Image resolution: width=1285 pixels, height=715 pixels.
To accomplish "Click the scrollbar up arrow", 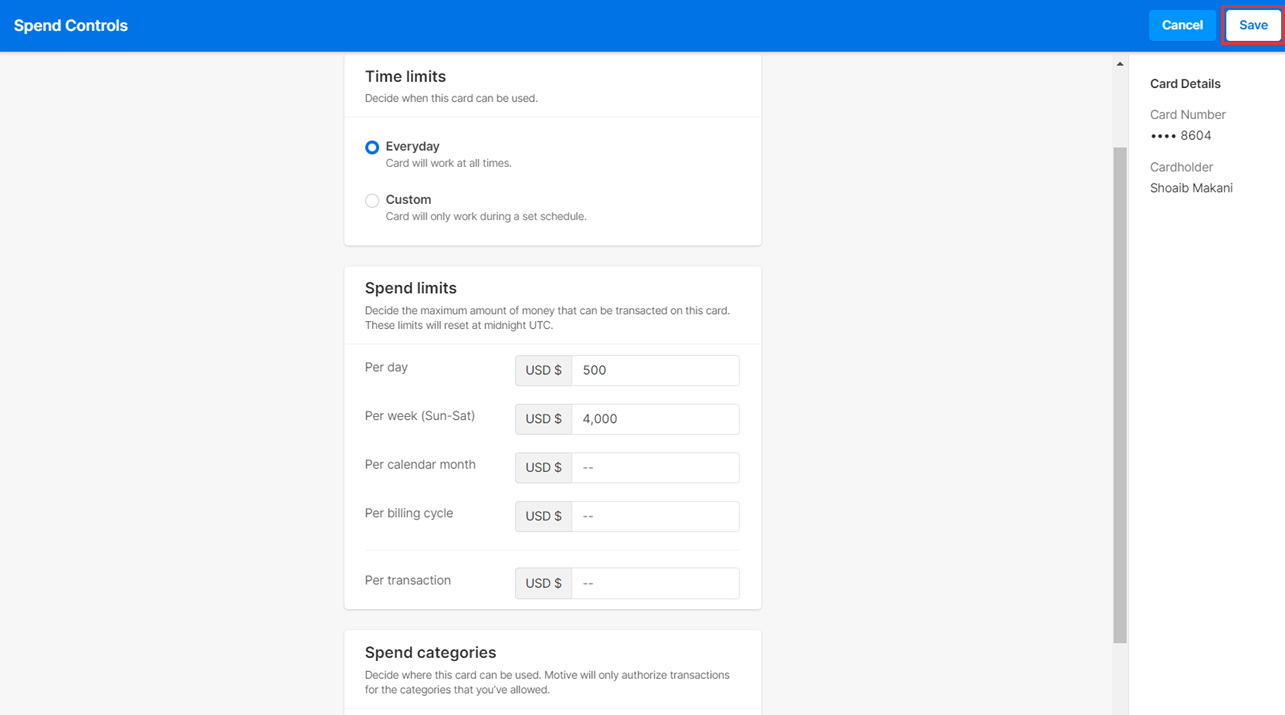I will (1120, 64).
